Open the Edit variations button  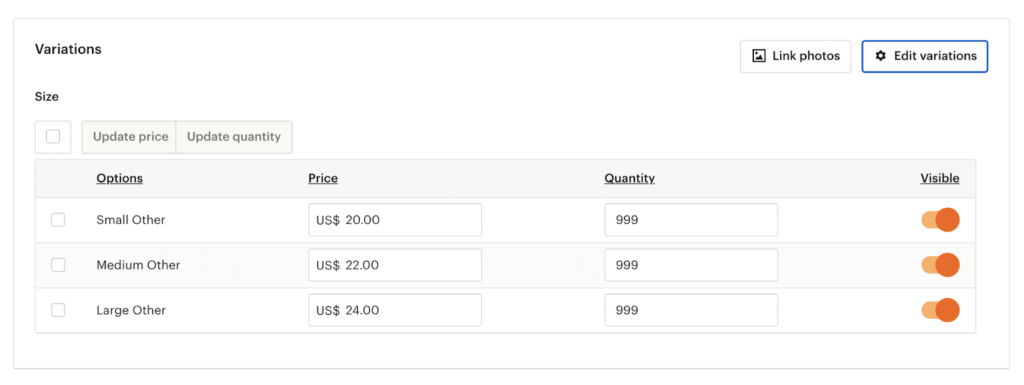(x=925, y=56)
